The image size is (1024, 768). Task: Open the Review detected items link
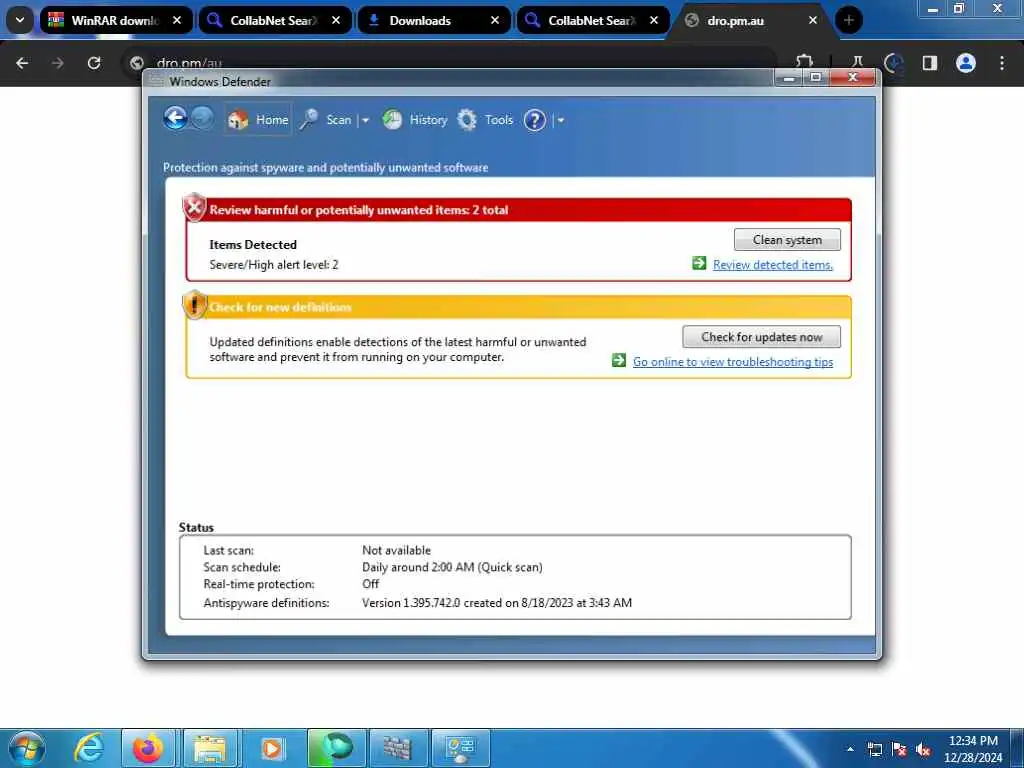tap(773, 264)
